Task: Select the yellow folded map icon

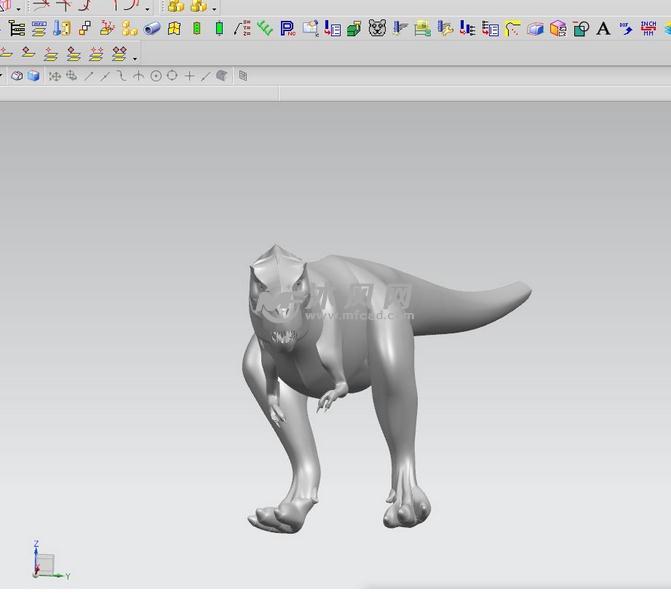Action: 174,29
